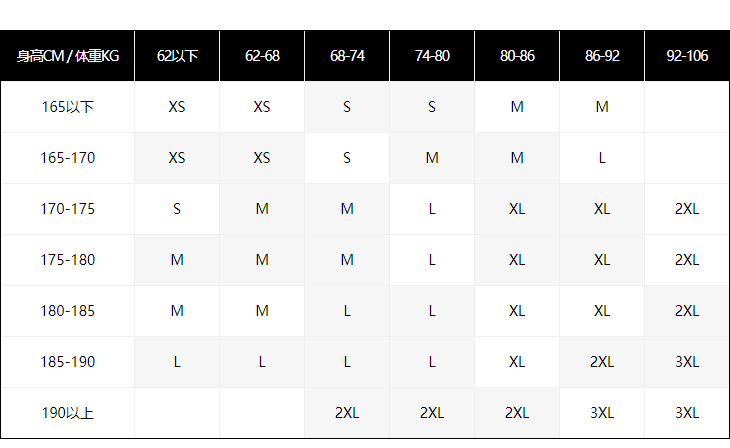Select the L cell in the 165-170 row
This screenshot has height=448, width=730.
click(x=602, y=158)
